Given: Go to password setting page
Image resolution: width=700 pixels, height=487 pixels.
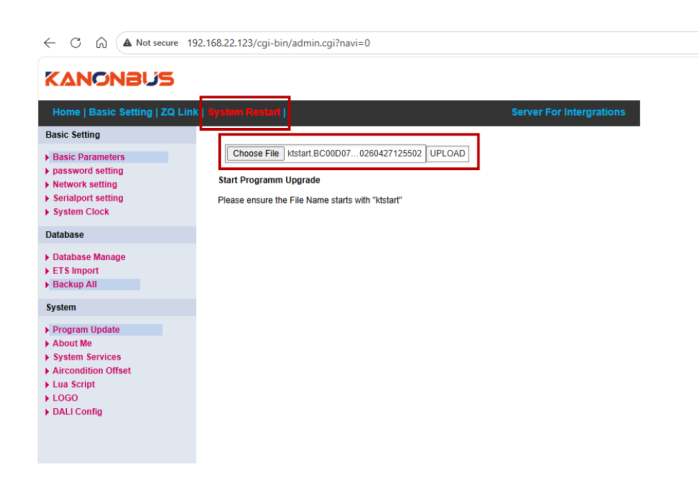Looking at the screenshot, I should pyautogui.click(x=87, y=171).
